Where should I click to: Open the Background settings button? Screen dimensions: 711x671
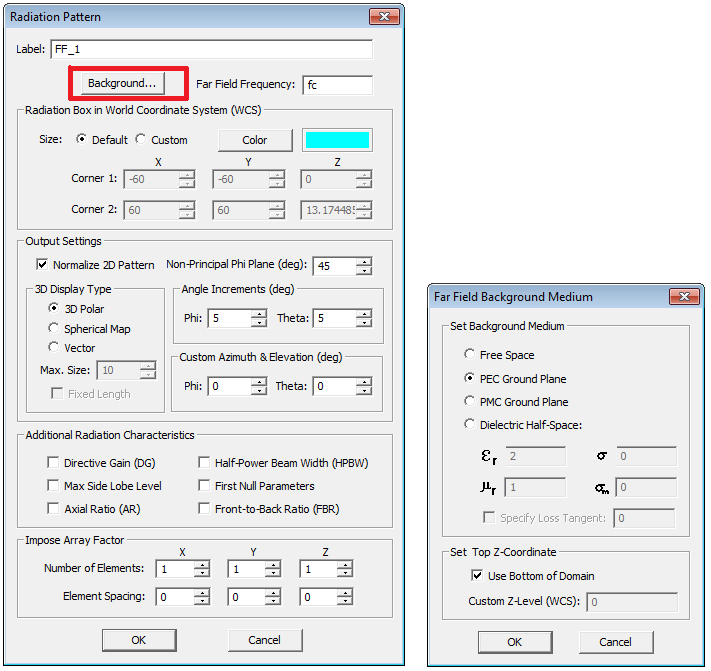122,83
